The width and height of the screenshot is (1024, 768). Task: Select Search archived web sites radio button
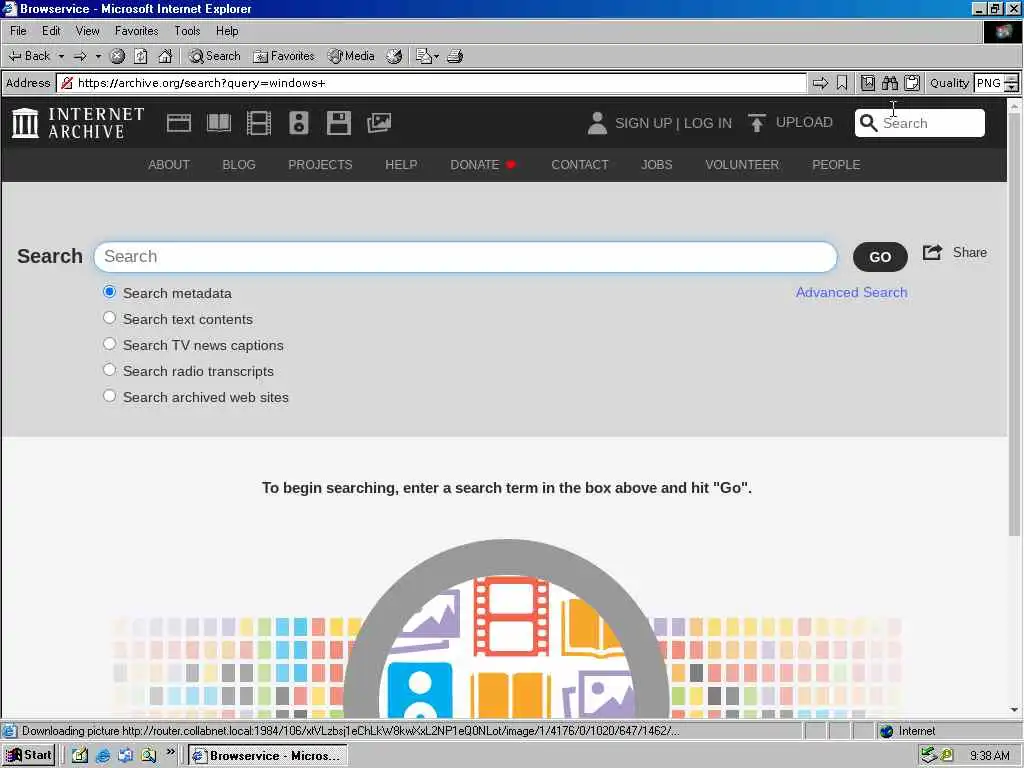coord(110,396)
